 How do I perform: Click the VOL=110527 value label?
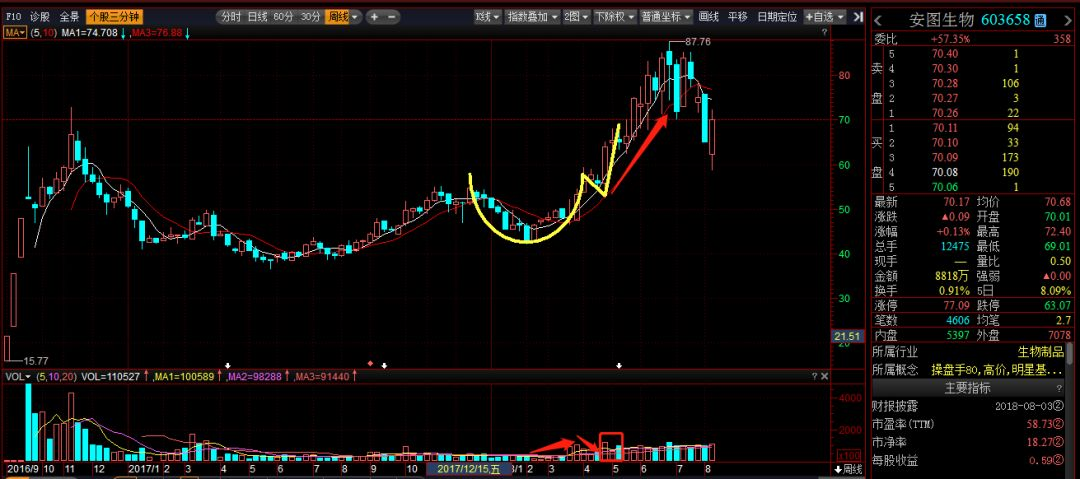110,376
